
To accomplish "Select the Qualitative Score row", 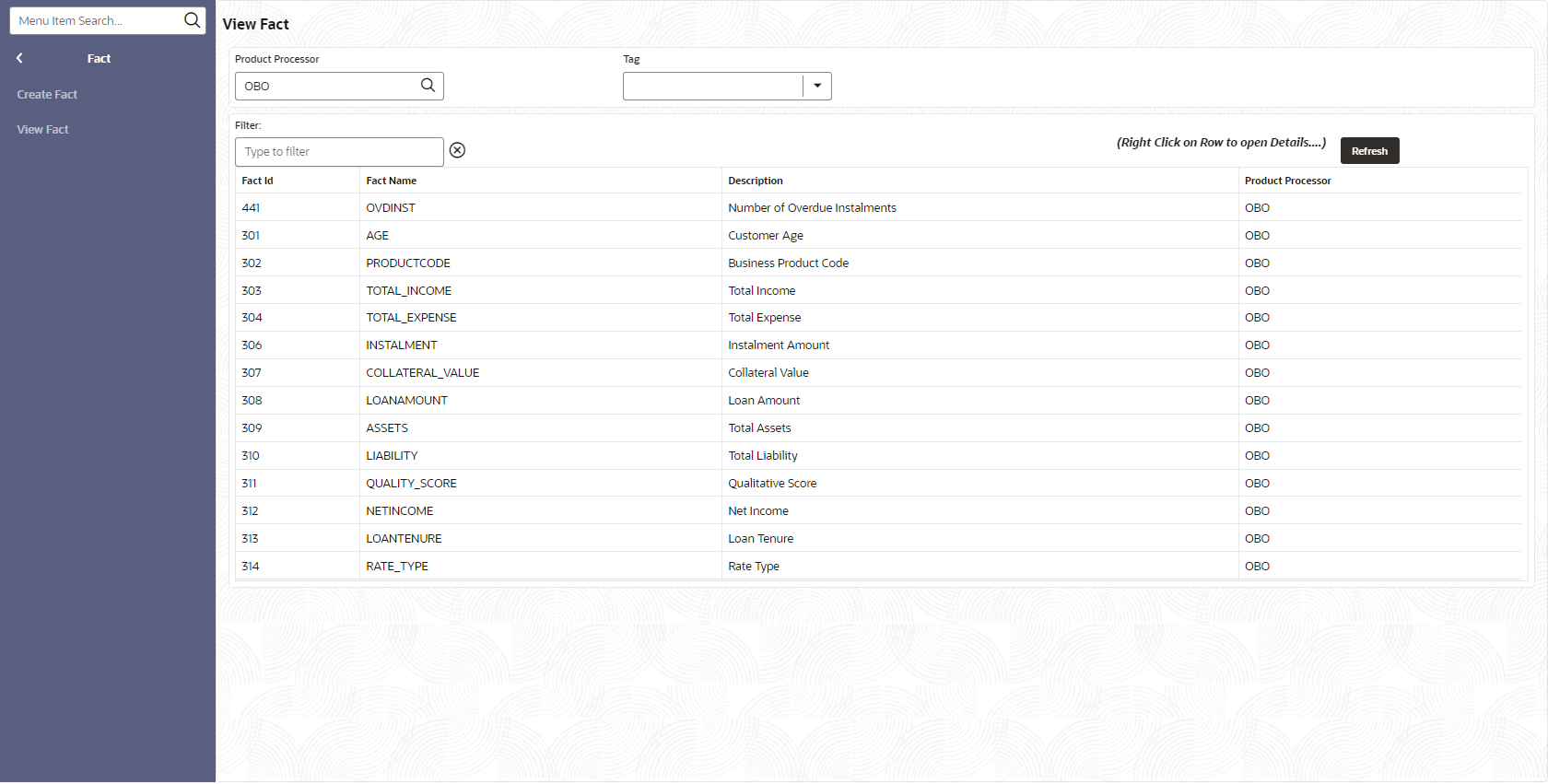I will [878, 483].
